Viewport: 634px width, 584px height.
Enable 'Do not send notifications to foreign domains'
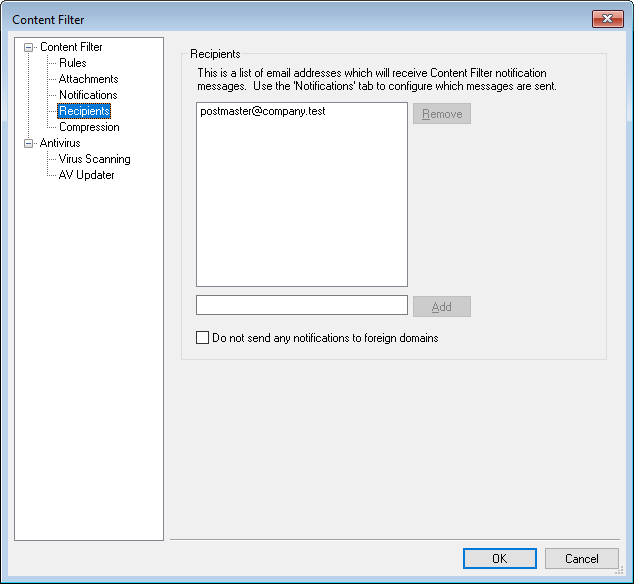[203, 338]
